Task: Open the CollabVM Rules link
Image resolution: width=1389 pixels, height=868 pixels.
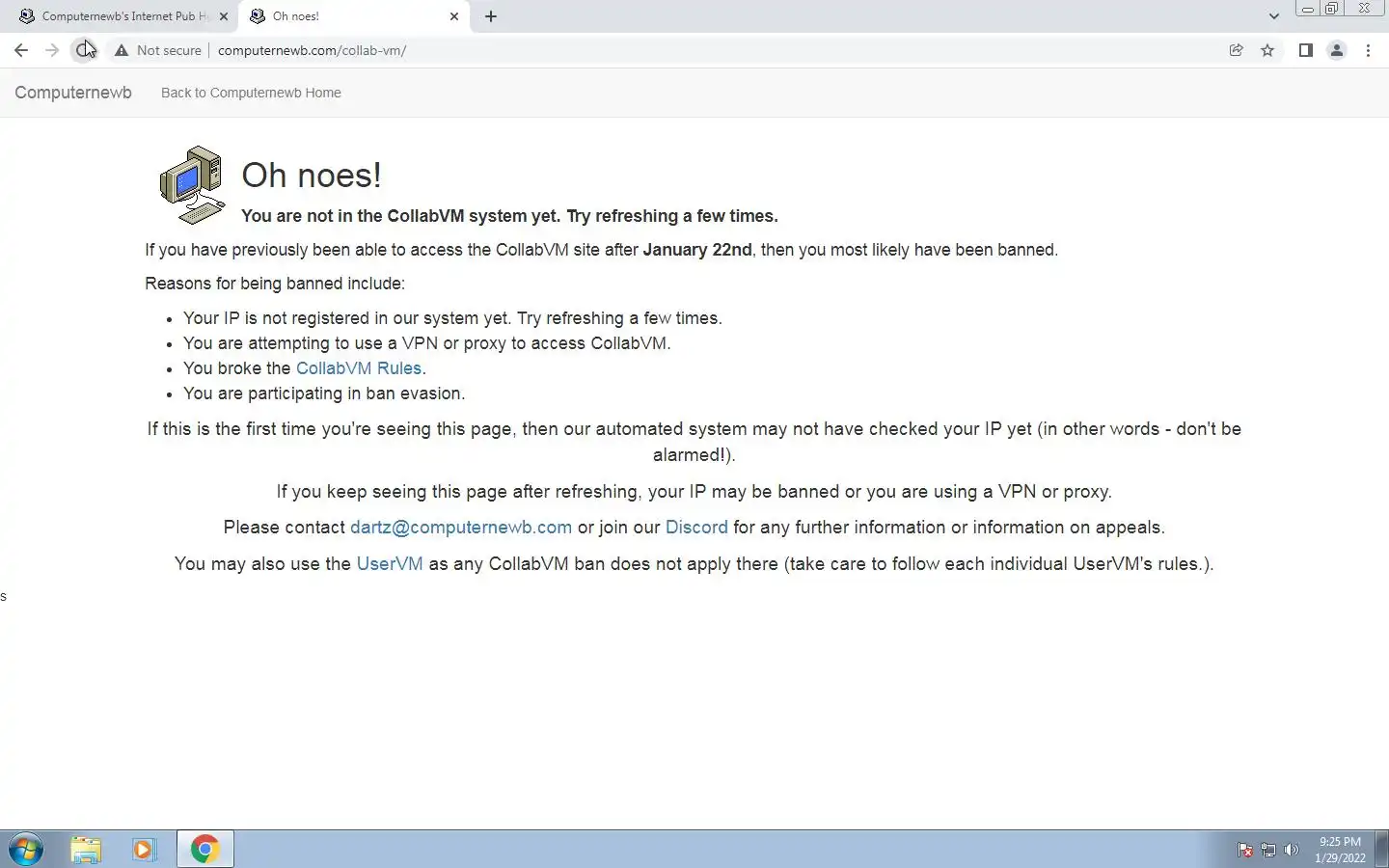Action: 359,368
